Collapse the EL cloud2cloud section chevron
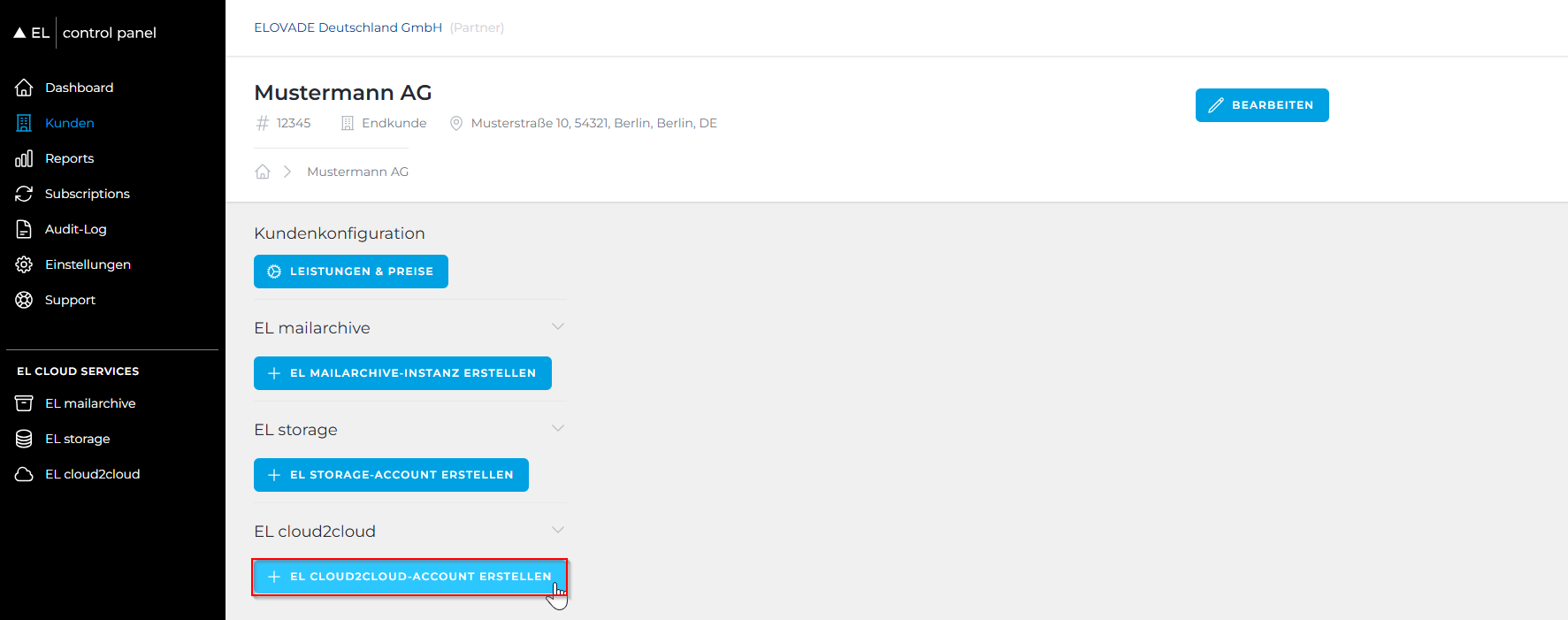 [x=557, y=531]
